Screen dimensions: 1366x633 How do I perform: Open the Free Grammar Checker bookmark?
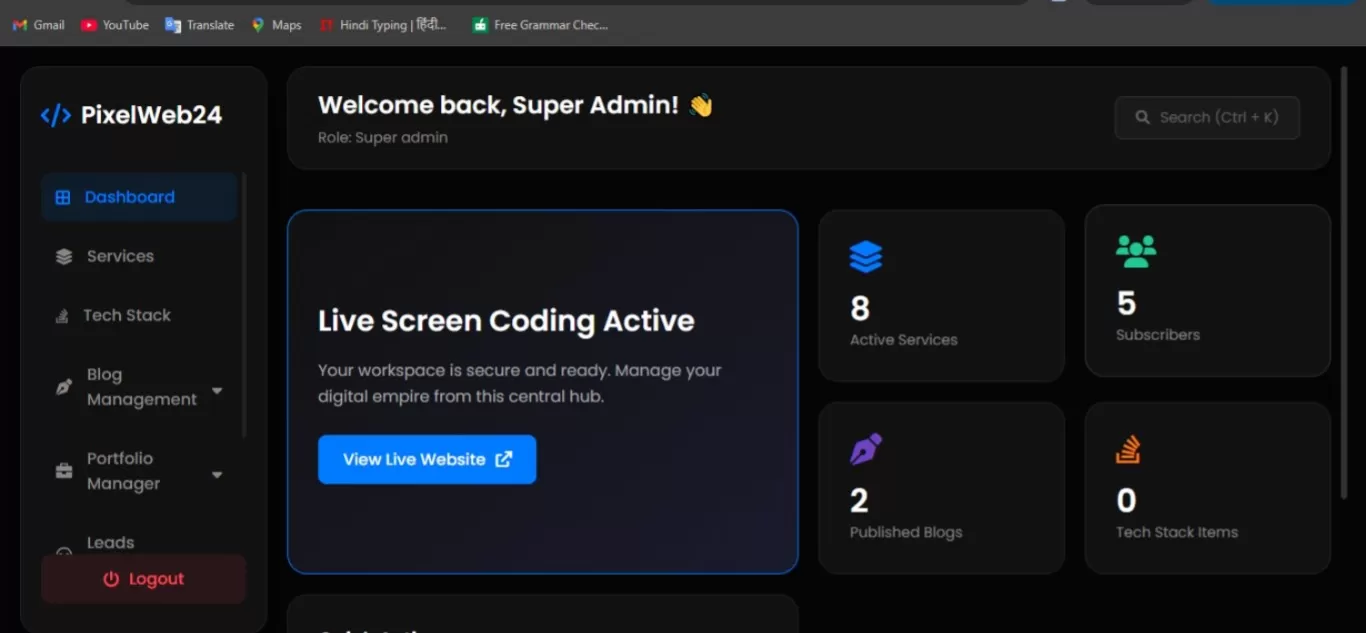click(540, 25)
